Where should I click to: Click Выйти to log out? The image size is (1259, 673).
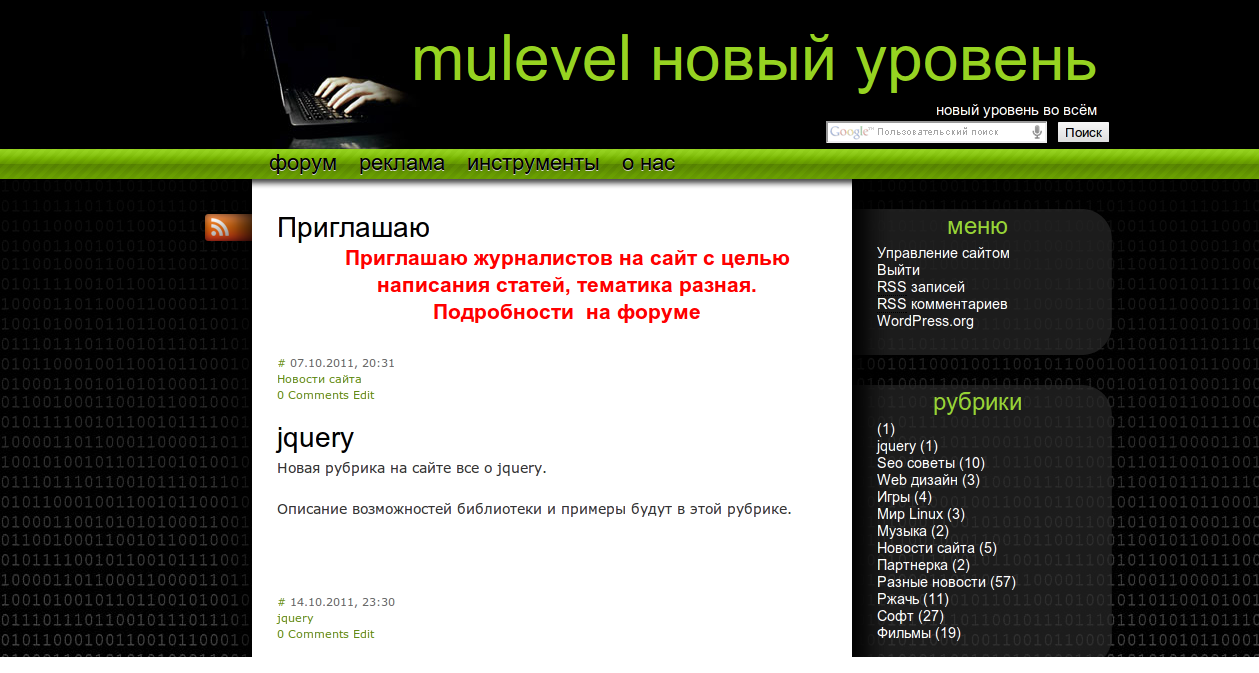tap(898, 270)
